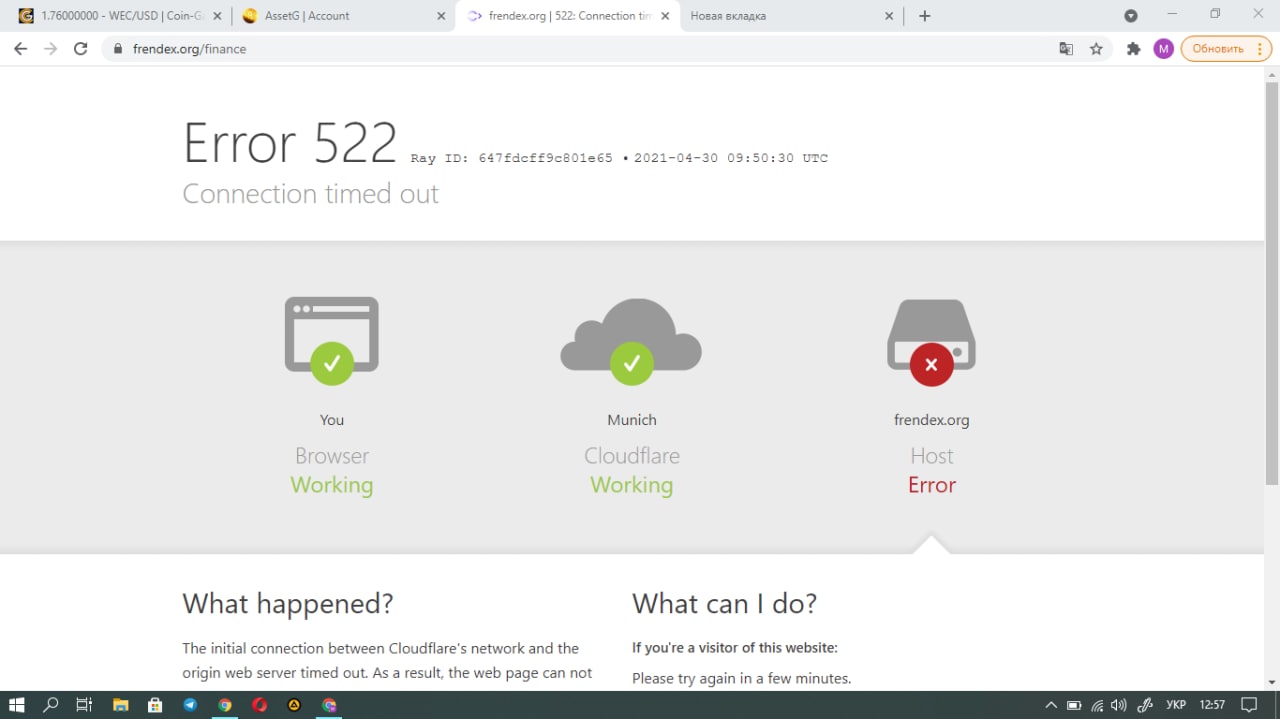Open the network Wi-Fi tray icon
1280x719 pixels.
(x=1097, y=705)
